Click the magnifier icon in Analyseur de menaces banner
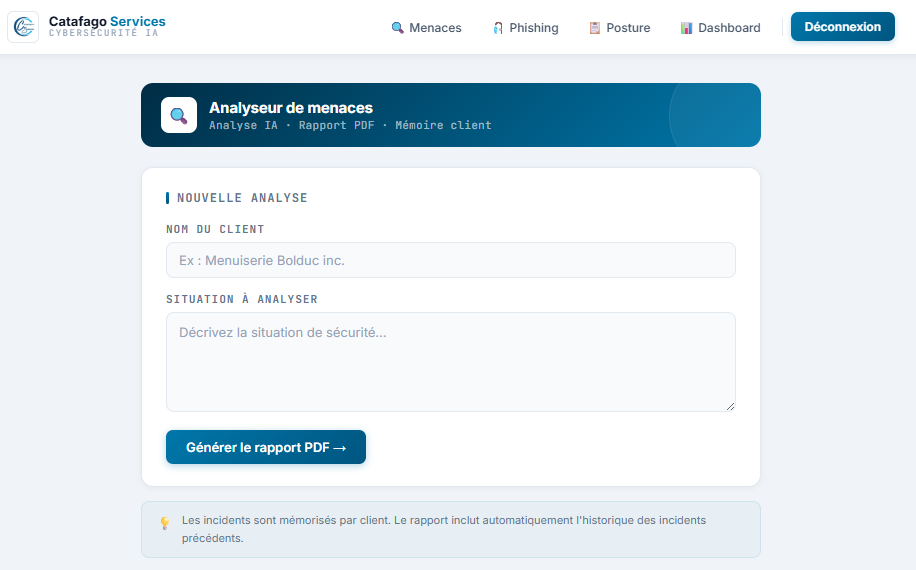The height and width of the screenshot is (570, 916). (179, 115)
